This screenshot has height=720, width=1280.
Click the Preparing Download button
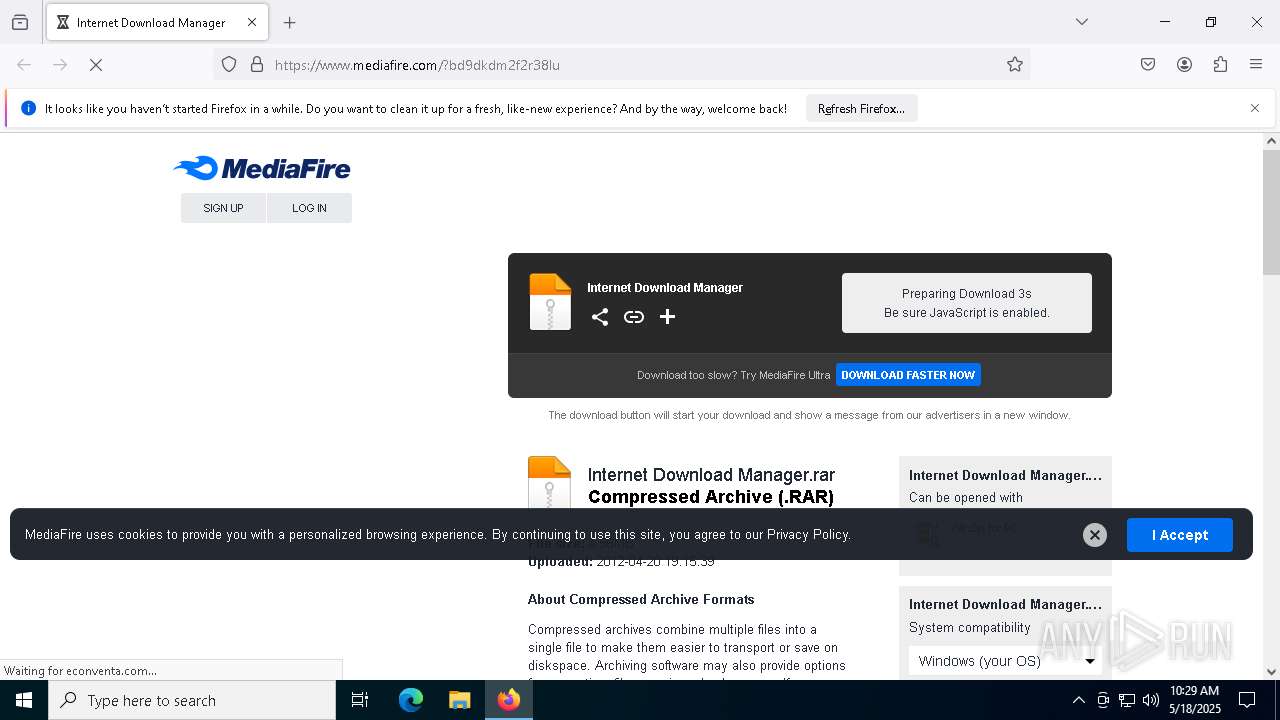point(966,303)
